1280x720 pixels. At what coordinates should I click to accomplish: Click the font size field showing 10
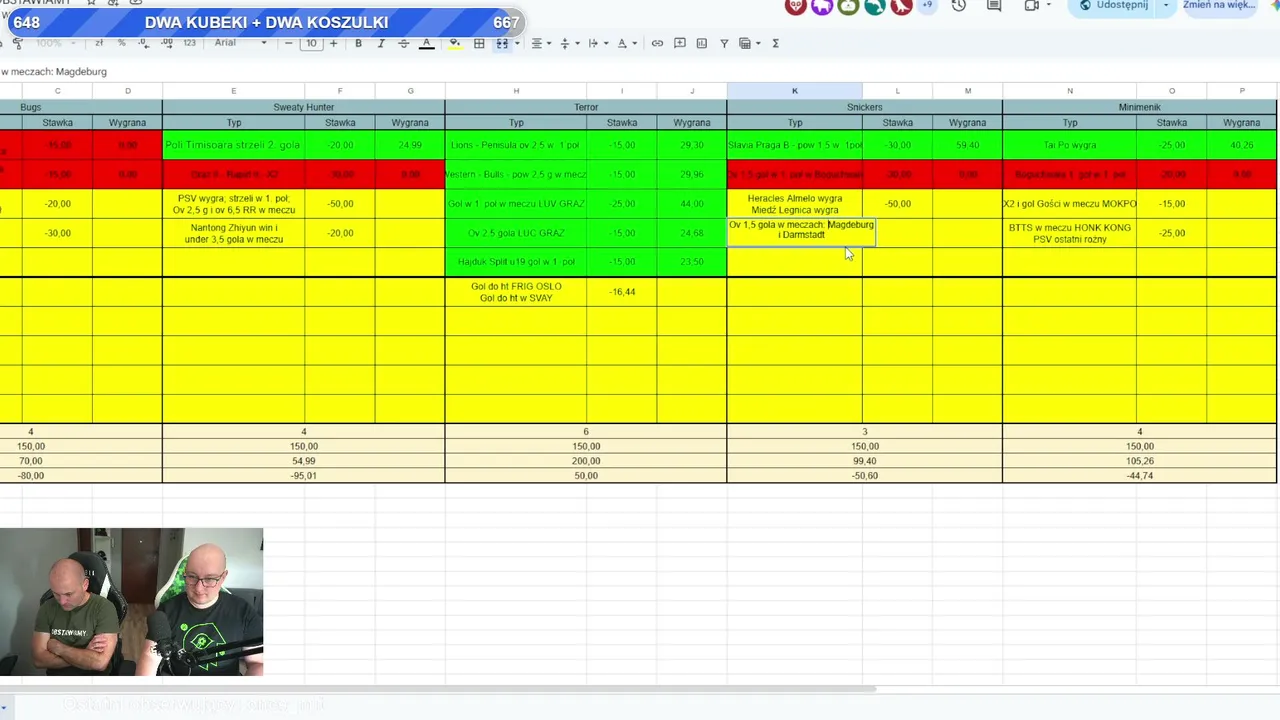[311, 43]
